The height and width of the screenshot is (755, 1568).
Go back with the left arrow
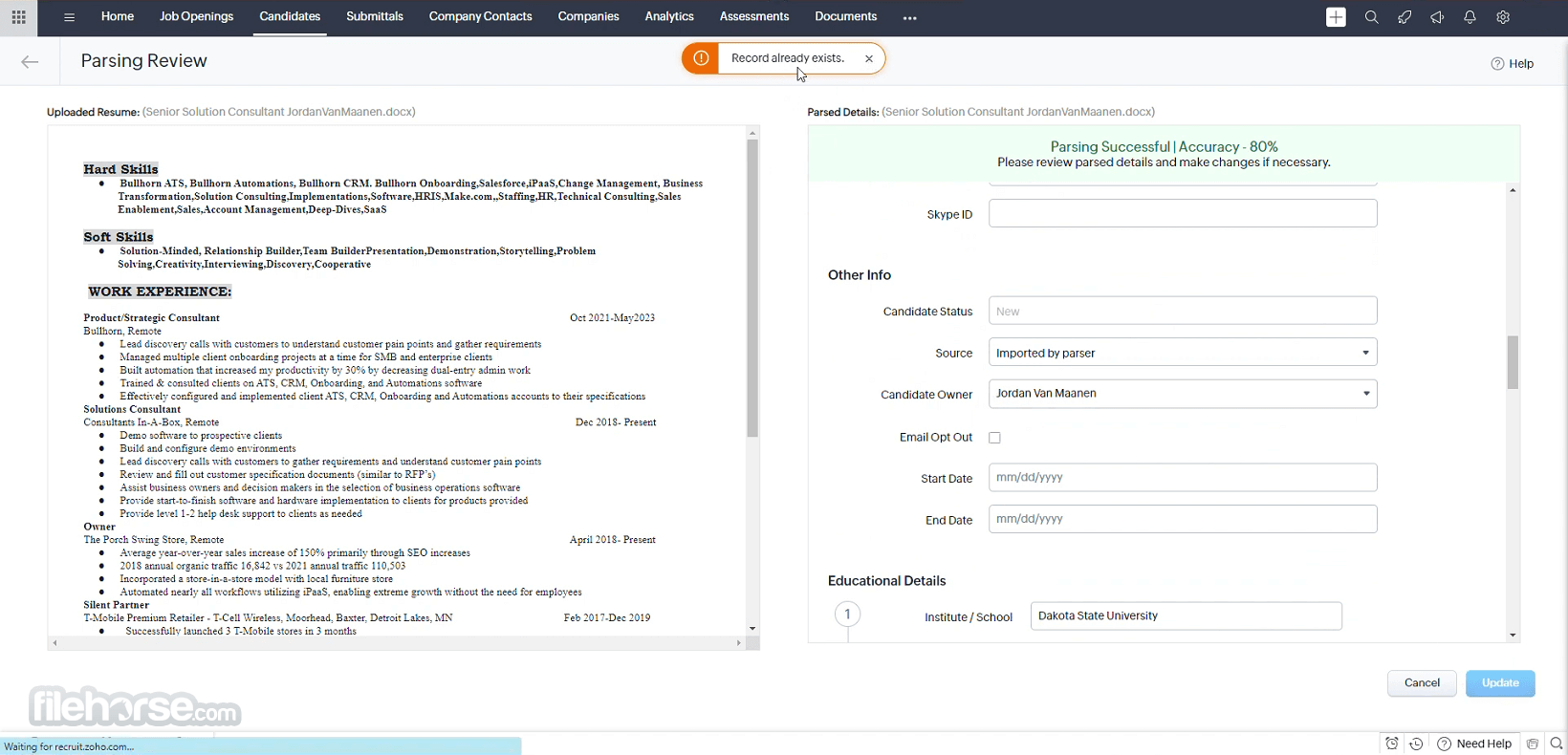30,61
